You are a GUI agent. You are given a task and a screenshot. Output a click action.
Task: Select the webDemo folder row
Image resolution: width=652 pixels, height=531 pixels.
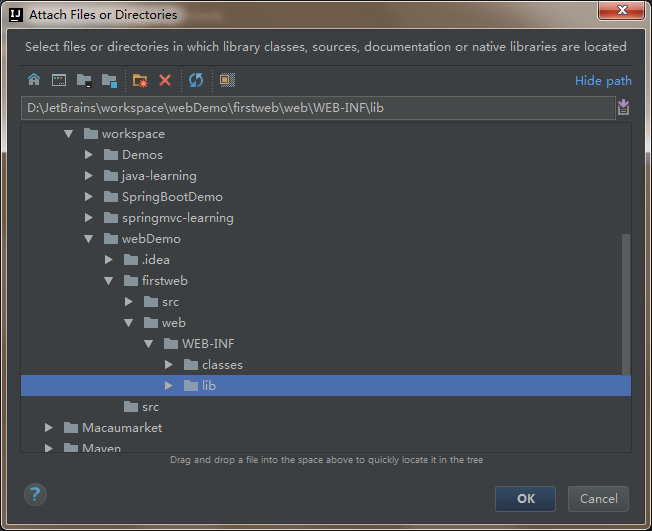pyautogui.click(x=326, y=239)
